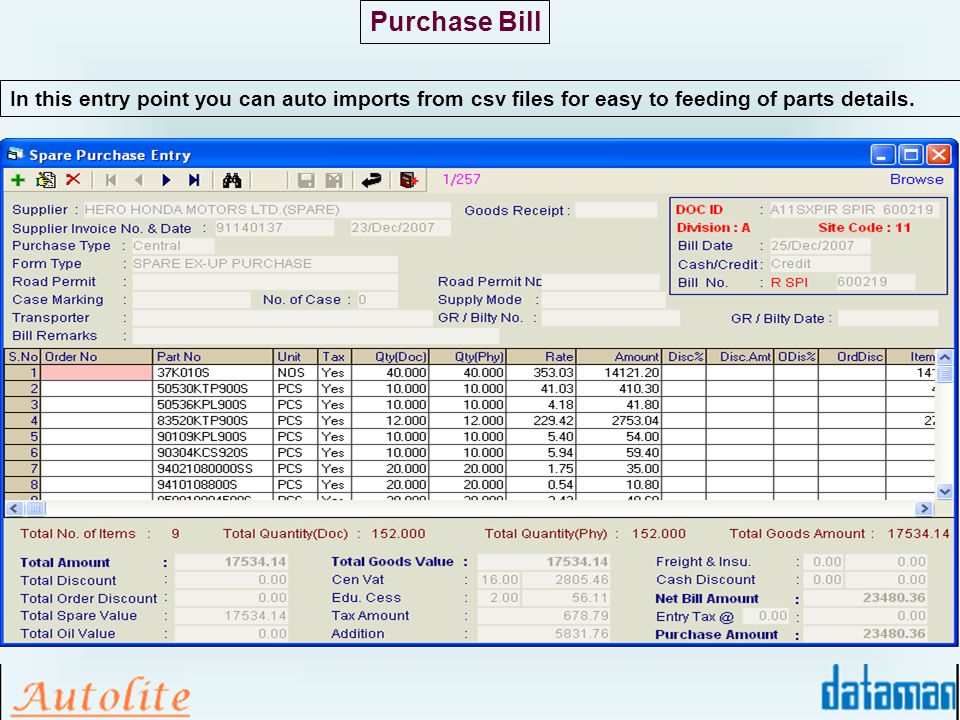Viewport: 960px width, 720px height.
Task: Click the Supply Mode field
Action: [x=603, y=300]
